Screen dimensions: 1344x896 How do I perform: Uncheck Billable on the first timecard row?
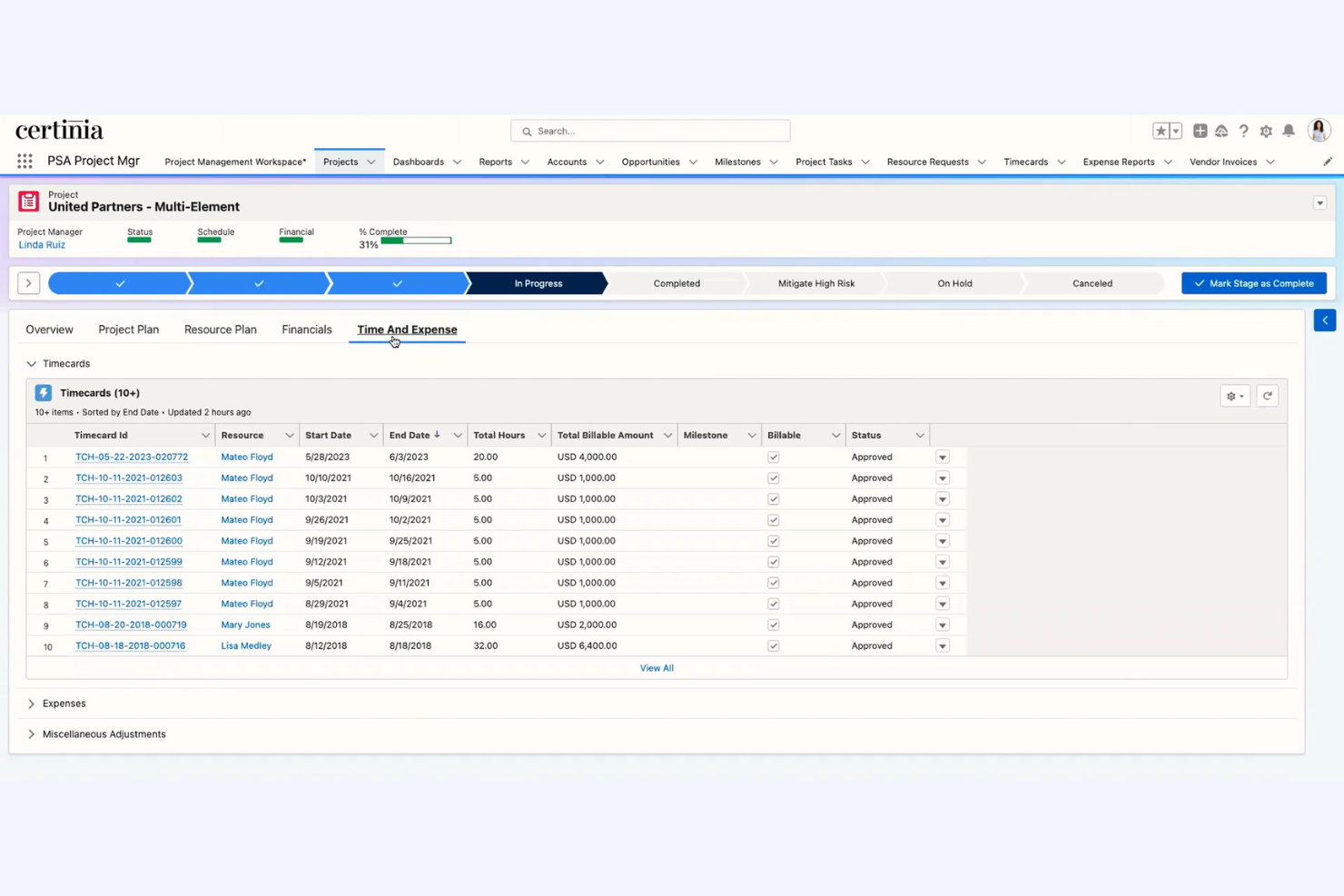tap(773, 457)
